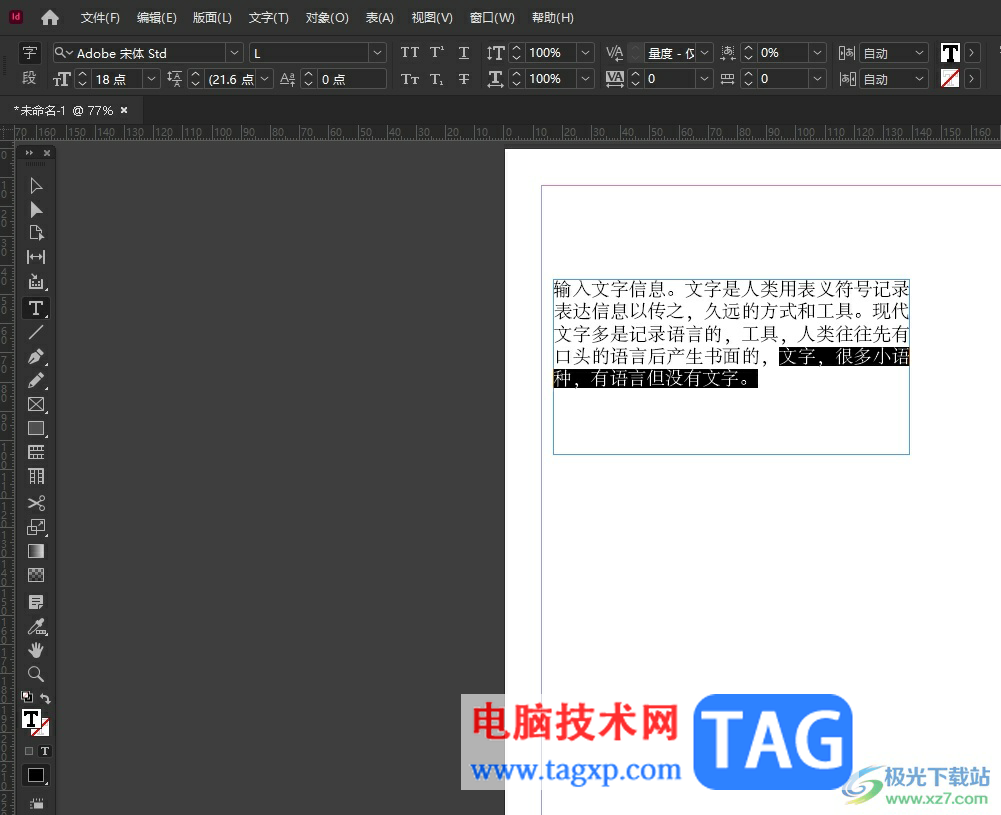This screenshot has width=1001, height=815.
Task: Toggle Subscript formatting
Action: click(437, 79)
